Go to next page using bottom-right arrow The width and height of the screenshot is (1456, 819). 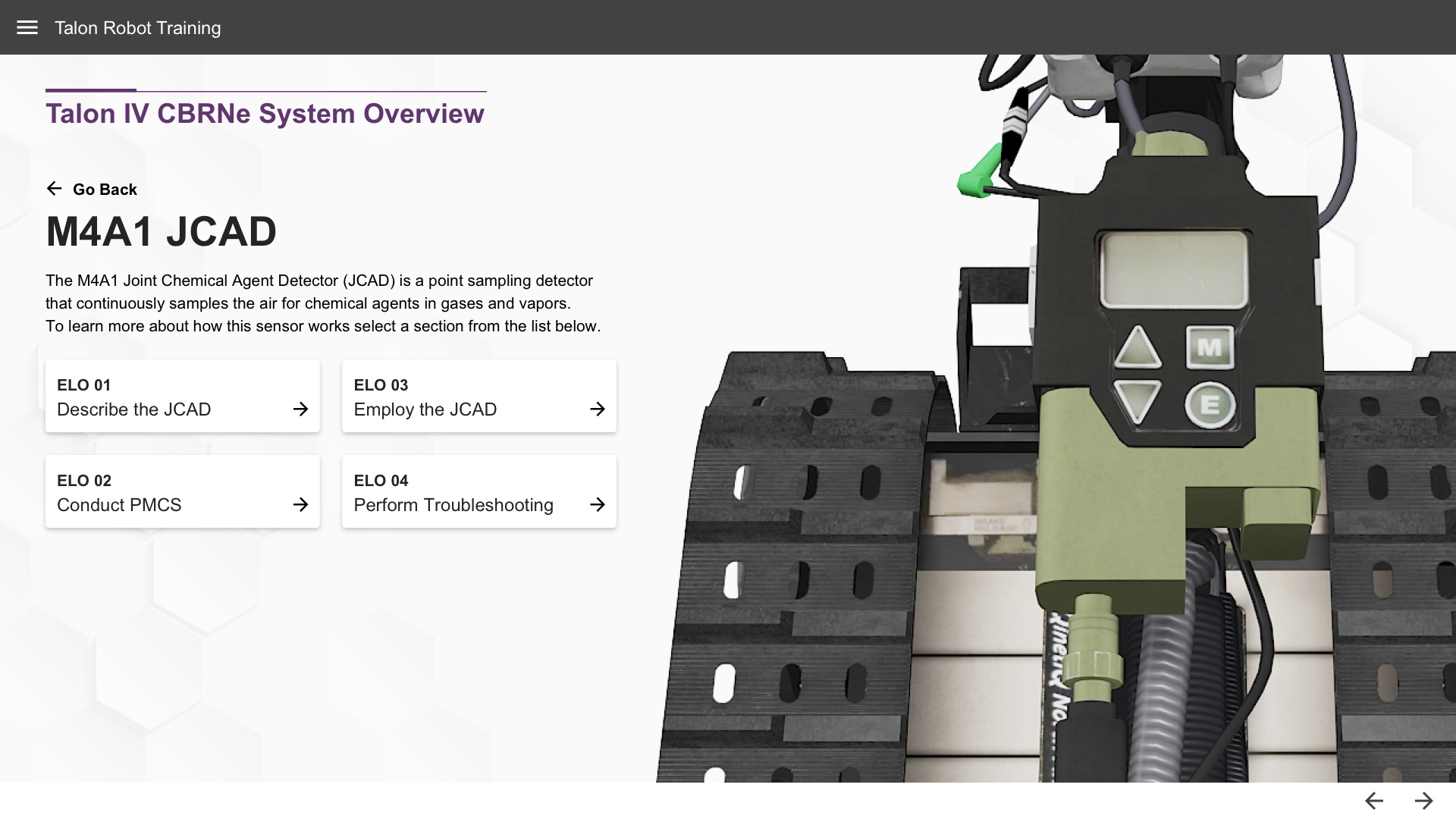[x=1423, y=801]
